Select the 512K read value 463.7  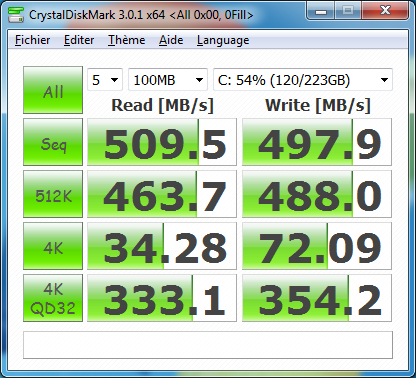pyautogui.click(x=162, y=194)
